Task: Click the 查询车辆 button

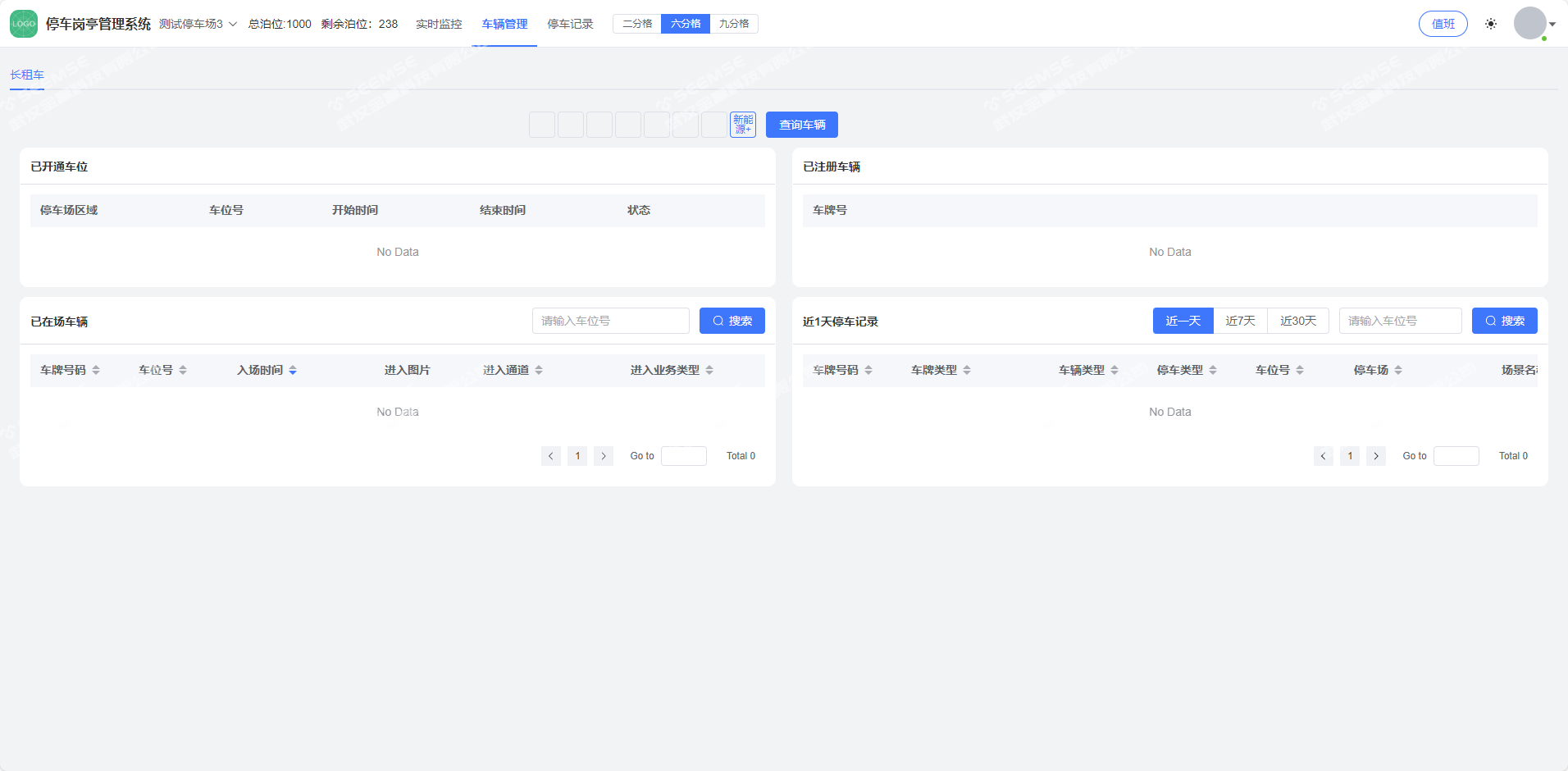Action: (x=801, y=125)
